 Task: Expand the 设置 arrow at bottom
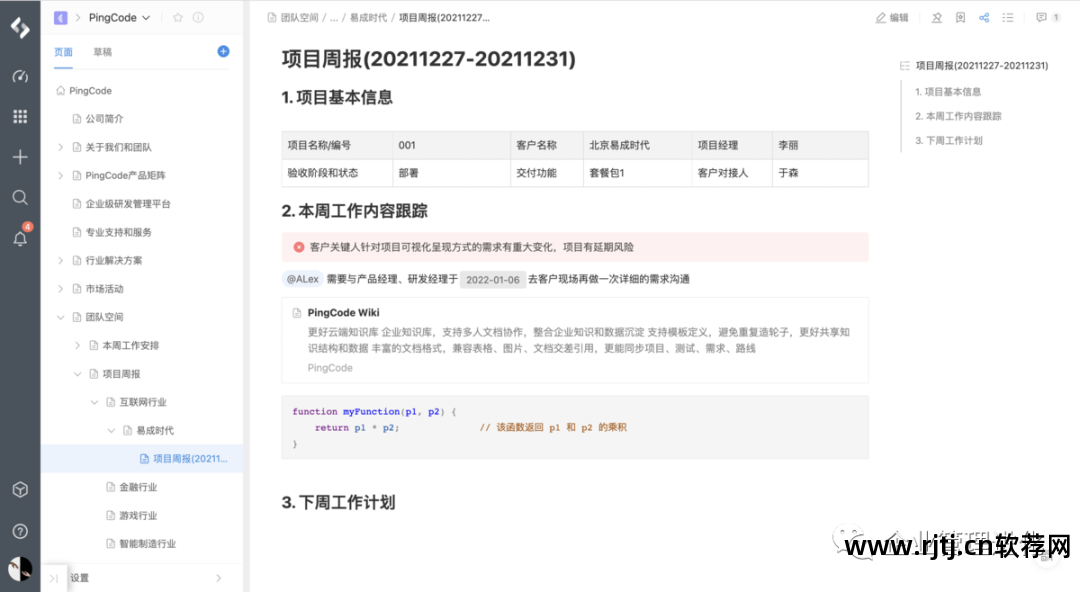point(218,578)
